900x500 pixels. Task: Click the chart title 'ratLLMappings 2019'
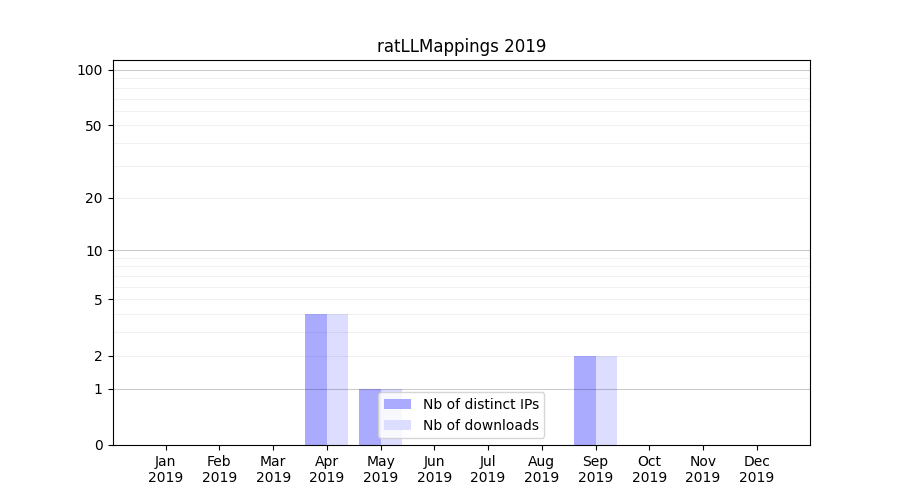[461, 46]
